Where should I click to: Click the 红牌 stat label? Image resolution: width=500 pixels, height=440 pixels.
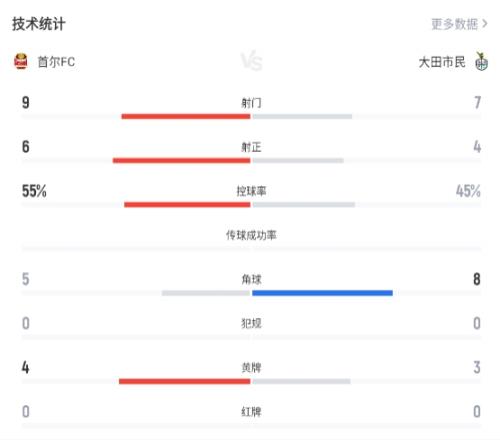[x=251, y=412]
